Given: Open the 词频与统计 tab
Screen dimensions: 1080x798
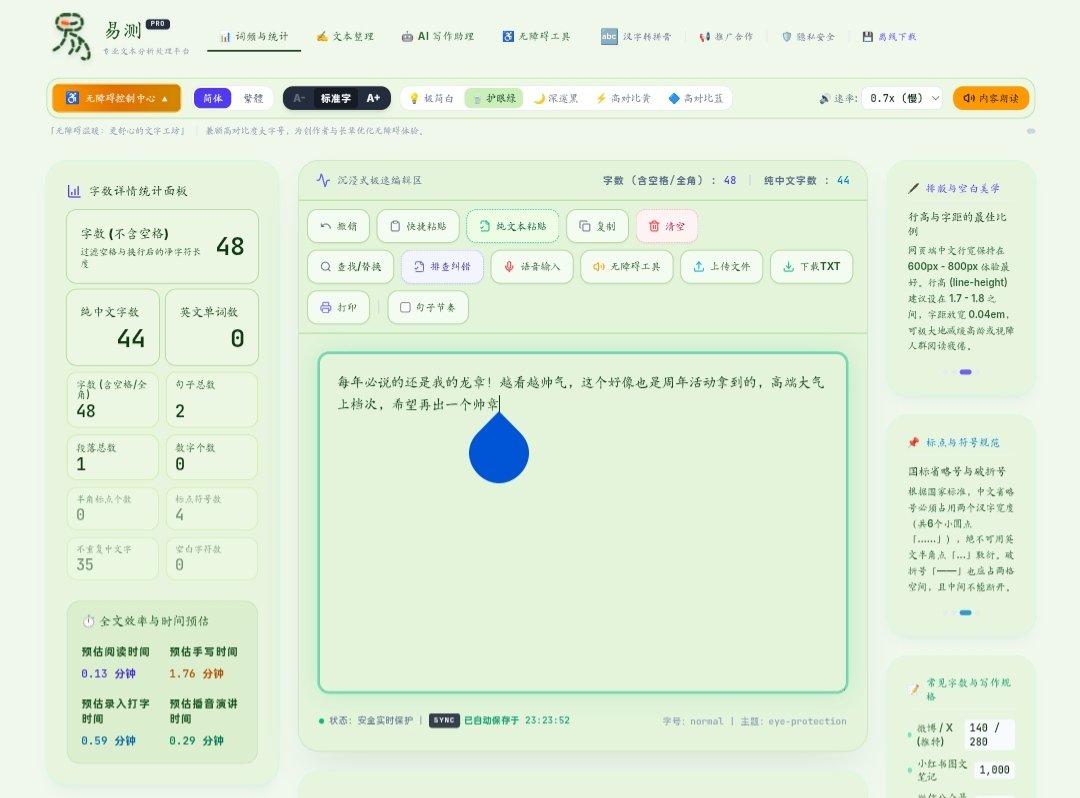Looking at the screenshot, I should pos(254,36).
